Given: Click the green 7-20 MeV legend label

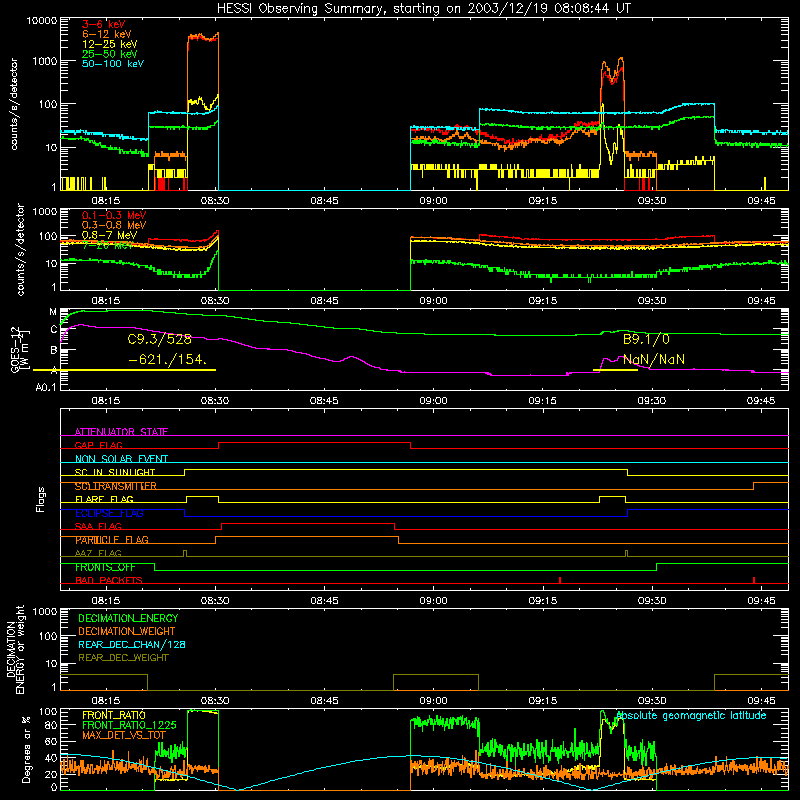Looking at the screenshot, I should pos(108,245).
